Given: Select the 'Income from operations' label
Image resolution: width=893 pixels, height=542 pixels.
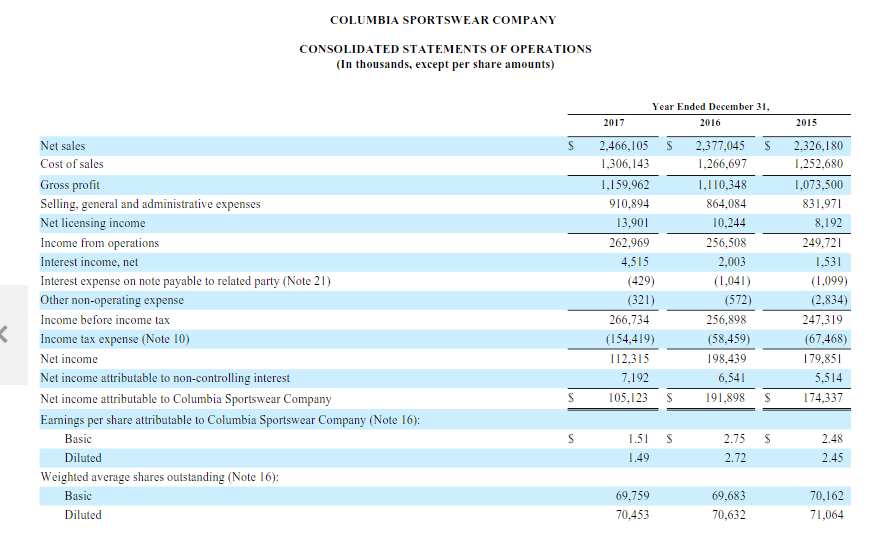Looking at the screenshot, I should 100,244.
